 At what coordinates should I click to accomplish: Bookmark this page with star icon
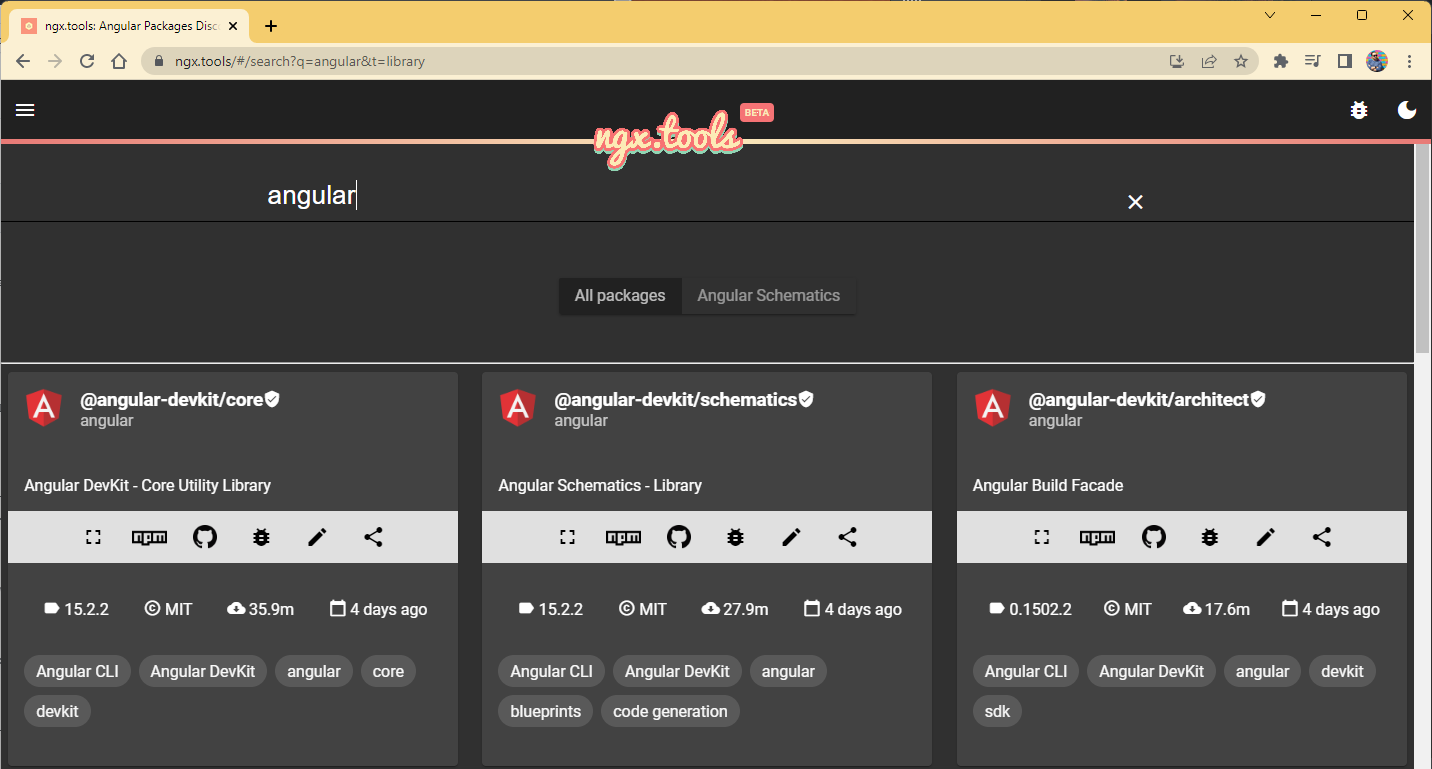click(1241, 61)
